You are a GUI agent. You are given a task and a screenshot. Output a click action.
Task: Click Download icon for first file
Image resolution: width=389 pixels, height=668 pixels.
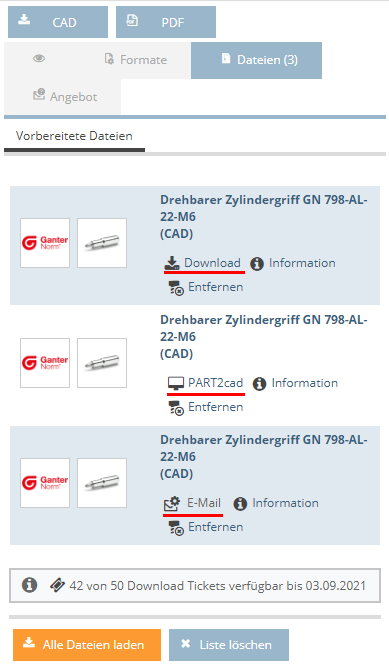click(172, 263)
